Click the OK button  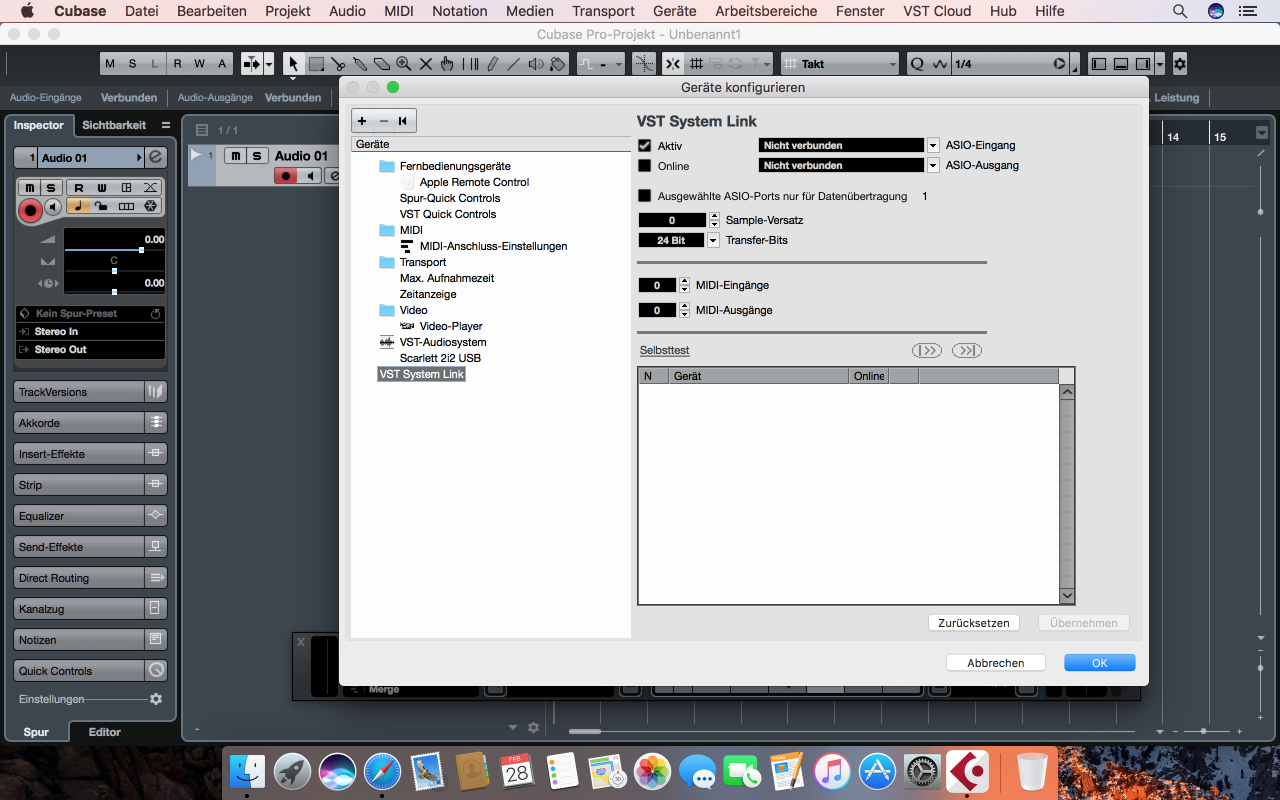pyautogui.click(x=1100, y=663)
